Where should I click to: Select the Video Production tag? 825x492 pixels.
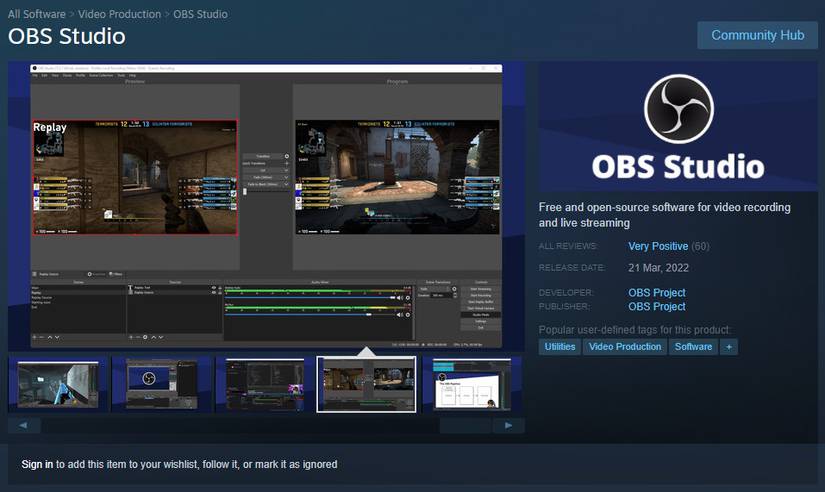(x=625, y=347)
